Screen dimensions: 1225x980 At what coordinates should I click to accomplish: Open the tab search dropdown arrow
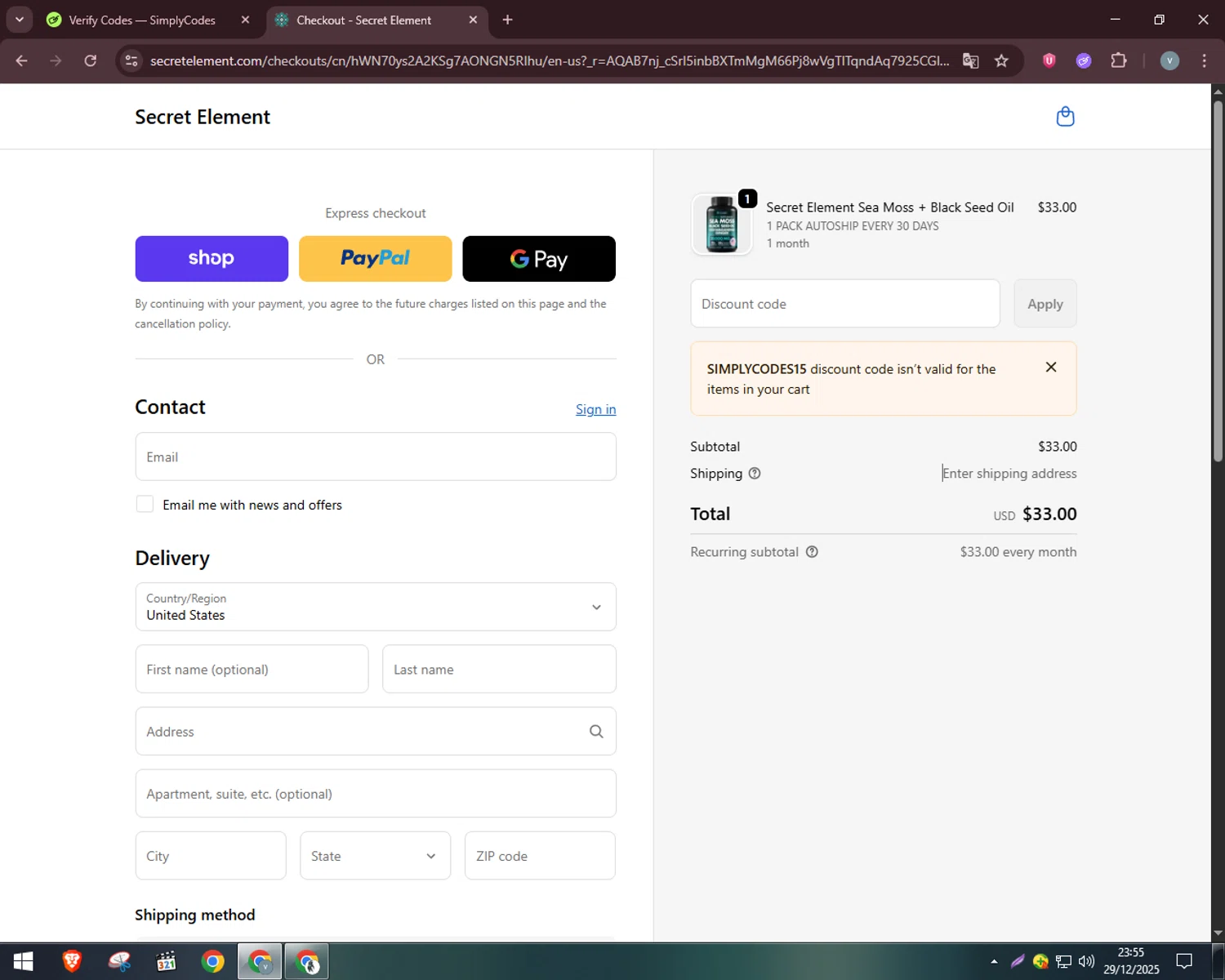pyautogui.click(x=19, y=20)
